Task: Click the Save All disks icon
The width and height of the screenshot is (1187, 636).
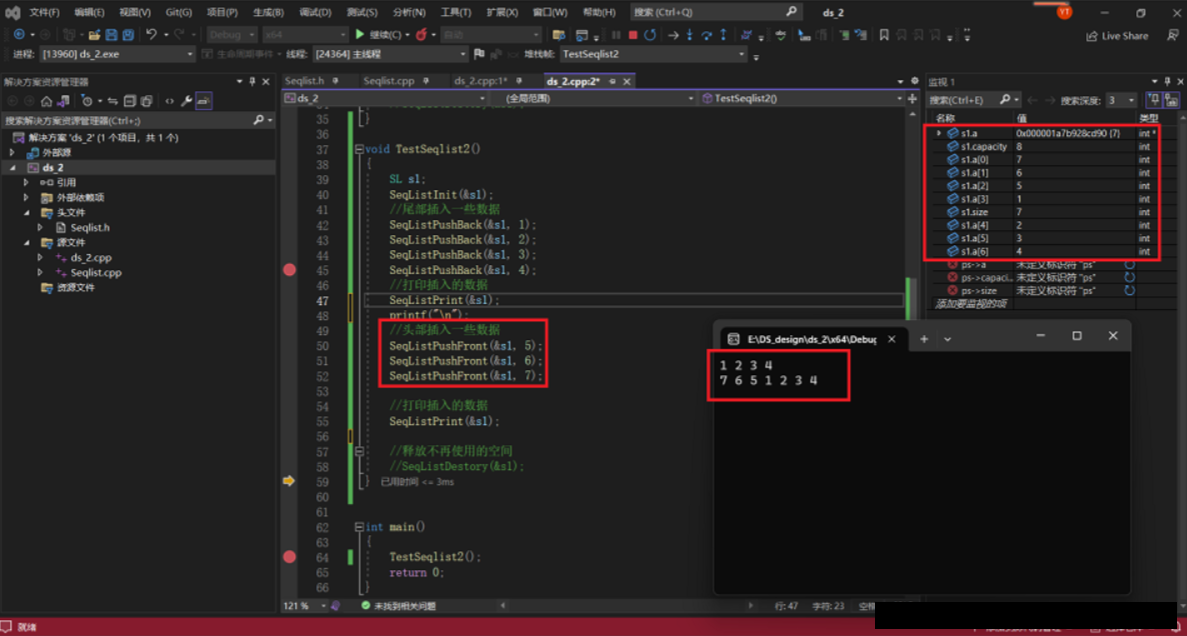Action: coord(128,35)
